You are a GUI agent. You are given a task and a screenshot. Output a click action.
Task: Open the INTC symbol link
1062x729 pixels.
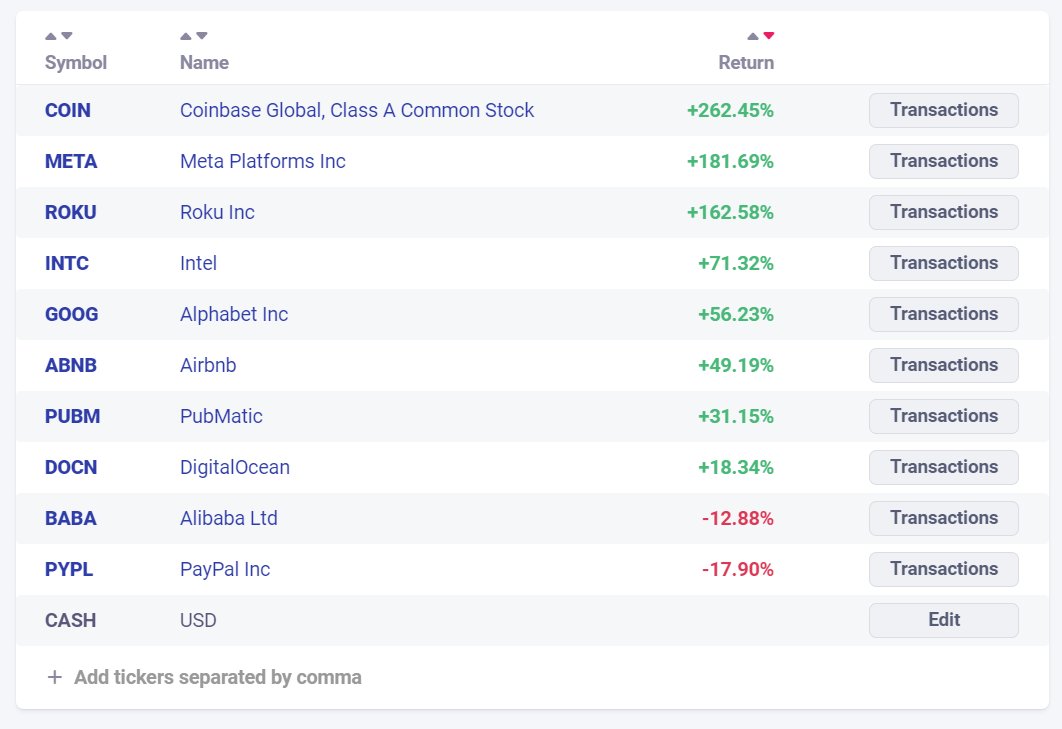(x=67, y=263)
